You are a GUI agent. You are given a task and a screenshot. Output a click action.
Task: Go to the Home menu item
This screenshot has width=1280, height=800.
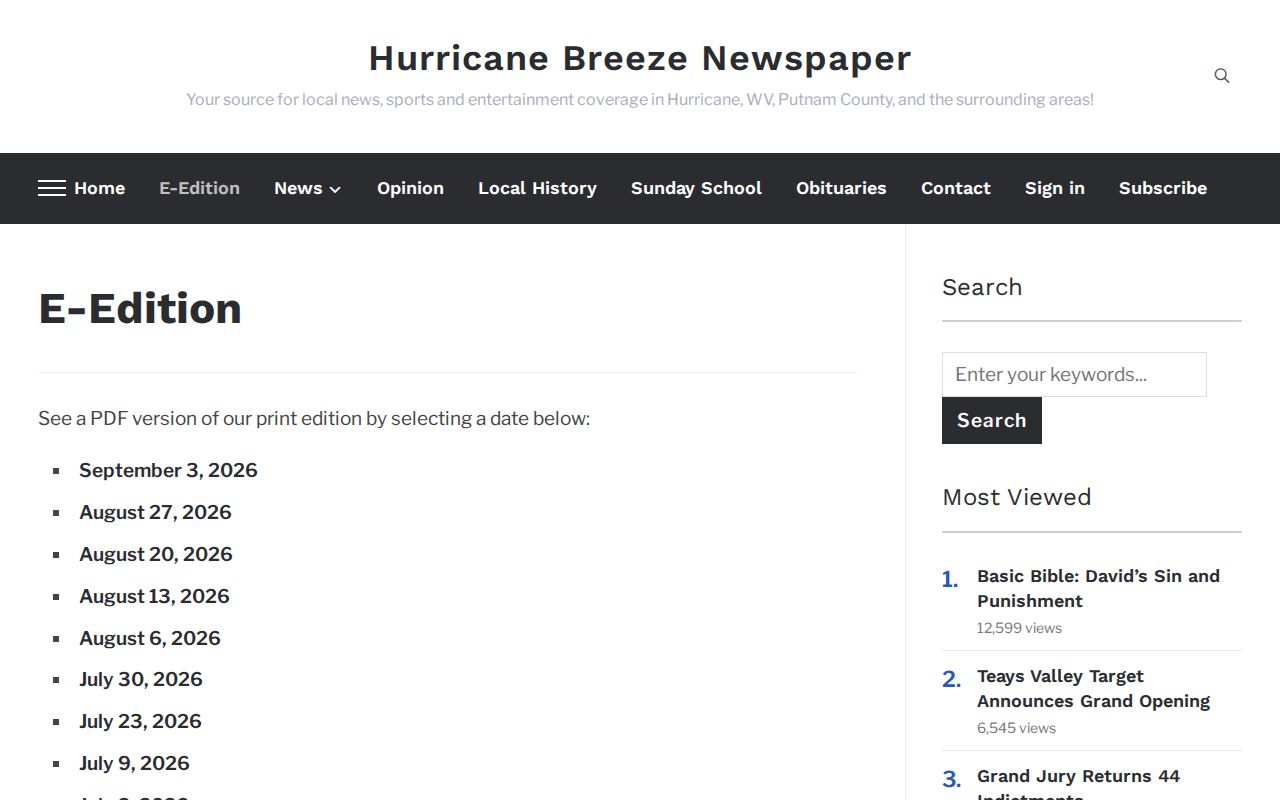point(99,188)
